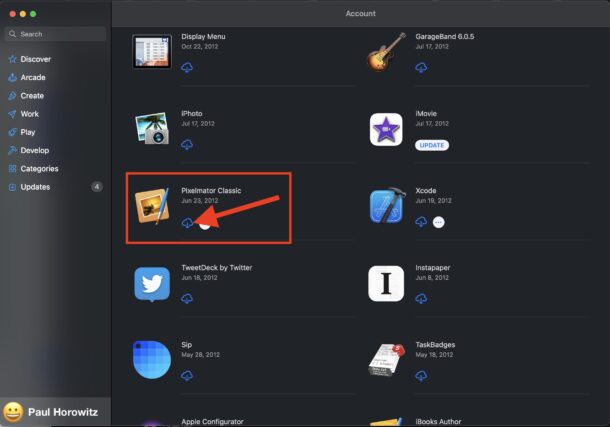Download TweetDeck by Twitter cloud icon
The height and width of the screenshot is (427, 610).
187,298
